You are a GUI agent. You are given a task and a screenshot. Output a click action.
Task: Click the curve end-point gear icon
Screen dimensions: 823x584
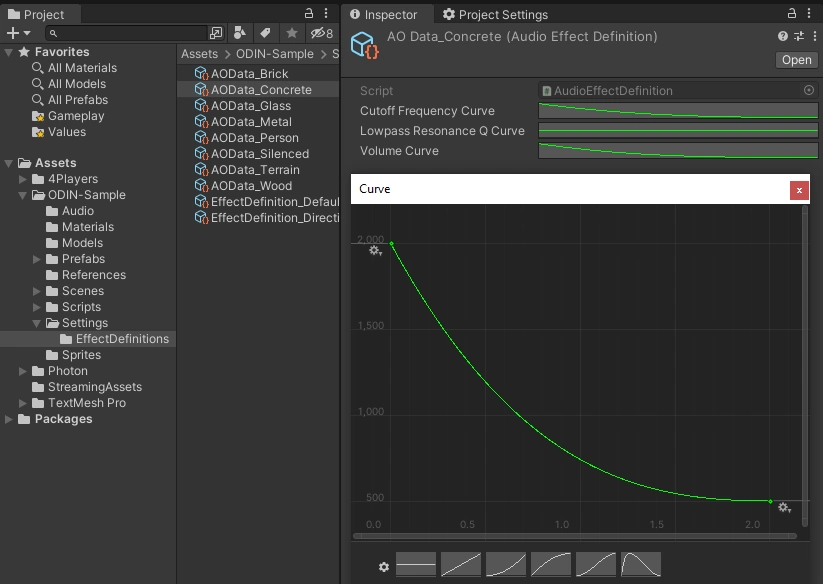(x=784, y=507)
